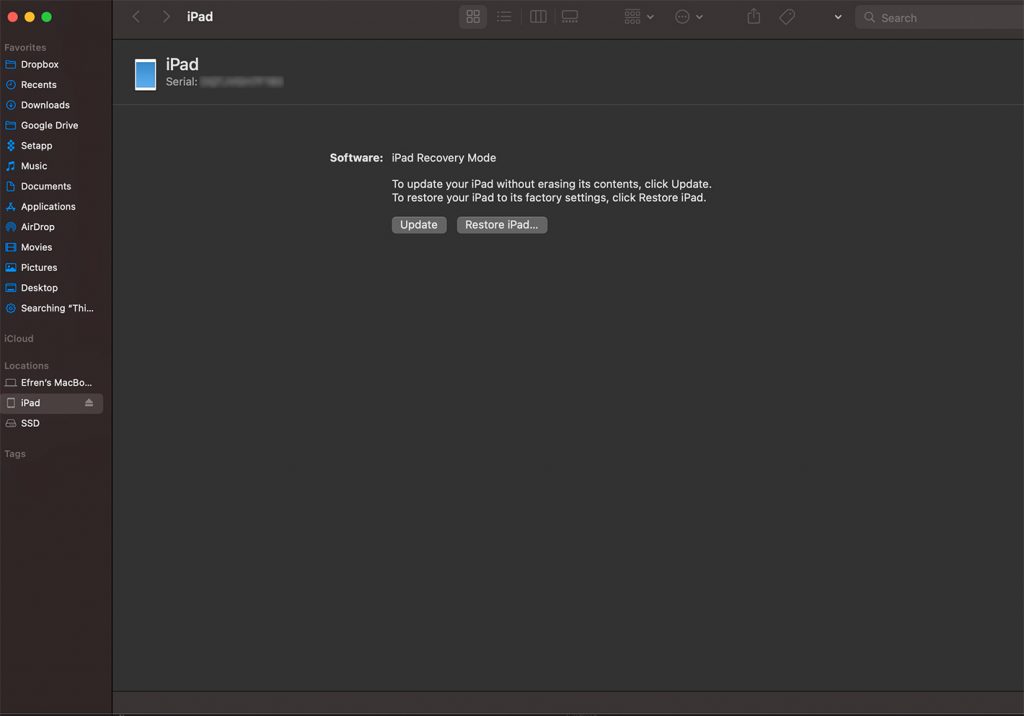Click the Share toolbar icon

754,17
